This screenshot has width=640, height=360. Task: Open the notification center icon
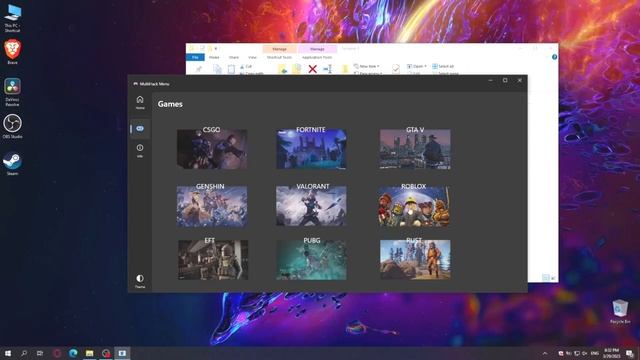630,353
